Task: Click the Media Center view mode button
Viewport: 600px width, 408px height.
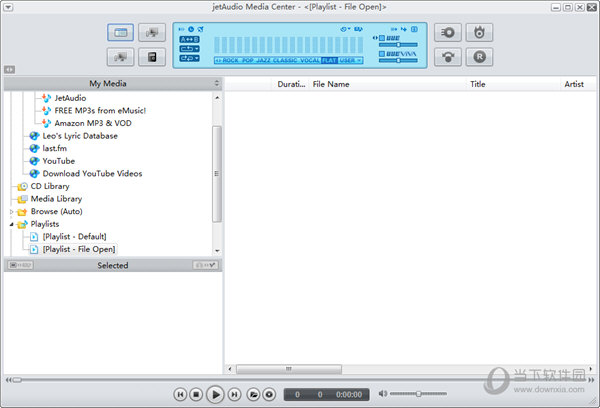Action: 121,33
